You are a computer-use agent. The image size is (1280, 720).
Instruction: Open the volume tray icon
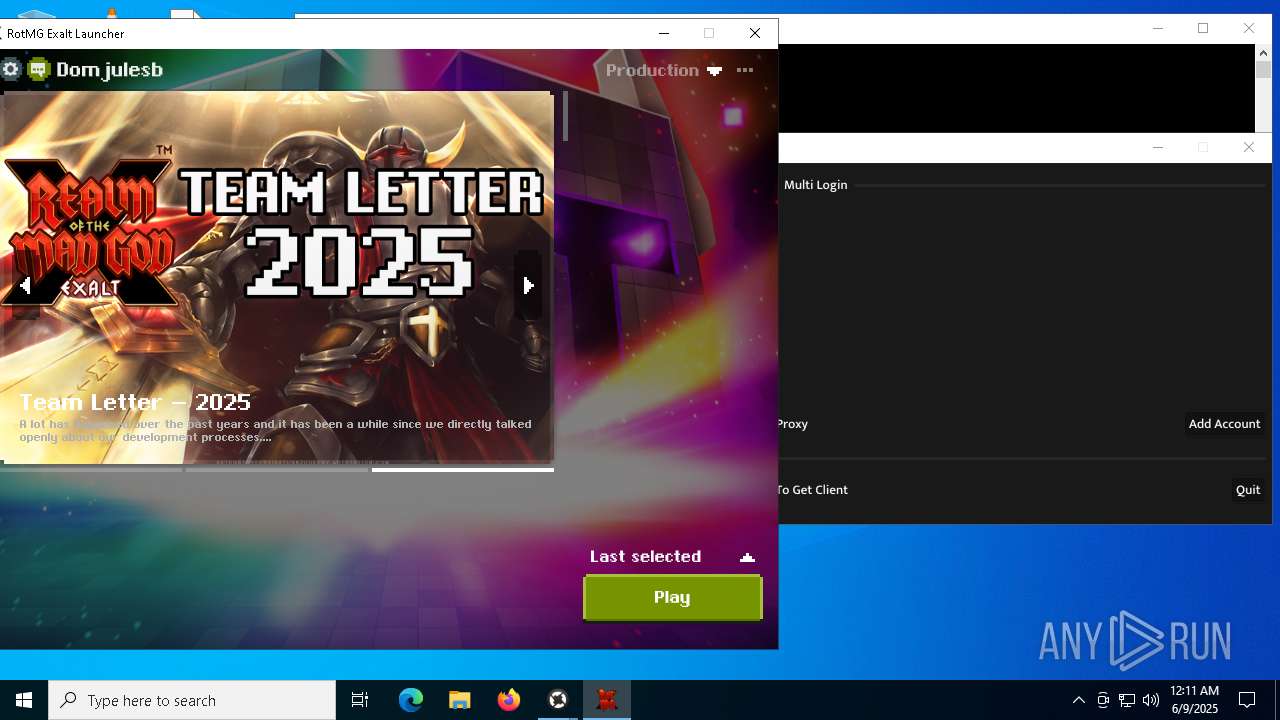1151,700
